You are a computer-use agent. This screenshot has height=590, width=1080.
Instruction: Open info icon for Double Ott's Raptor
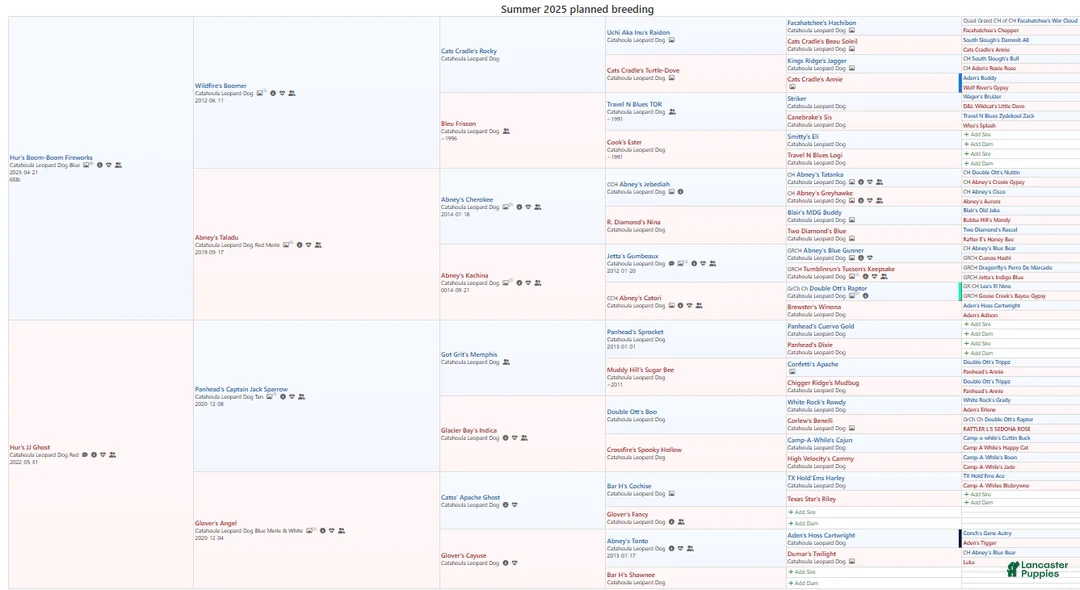[865, 296]
